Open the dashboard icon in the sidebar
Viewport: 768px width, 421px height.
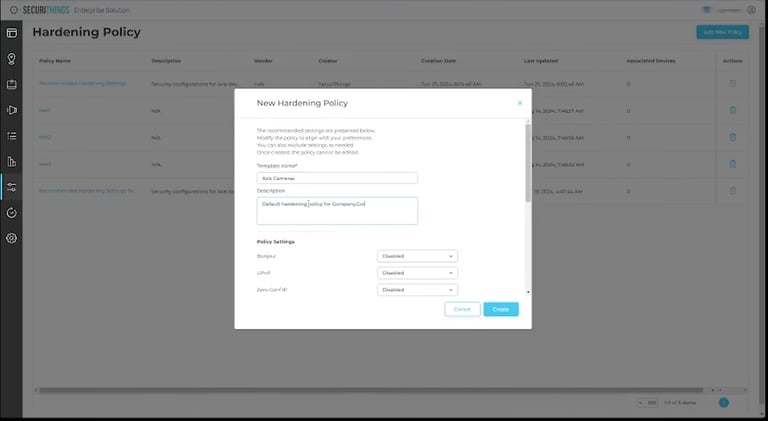click(x=11, y=33)
